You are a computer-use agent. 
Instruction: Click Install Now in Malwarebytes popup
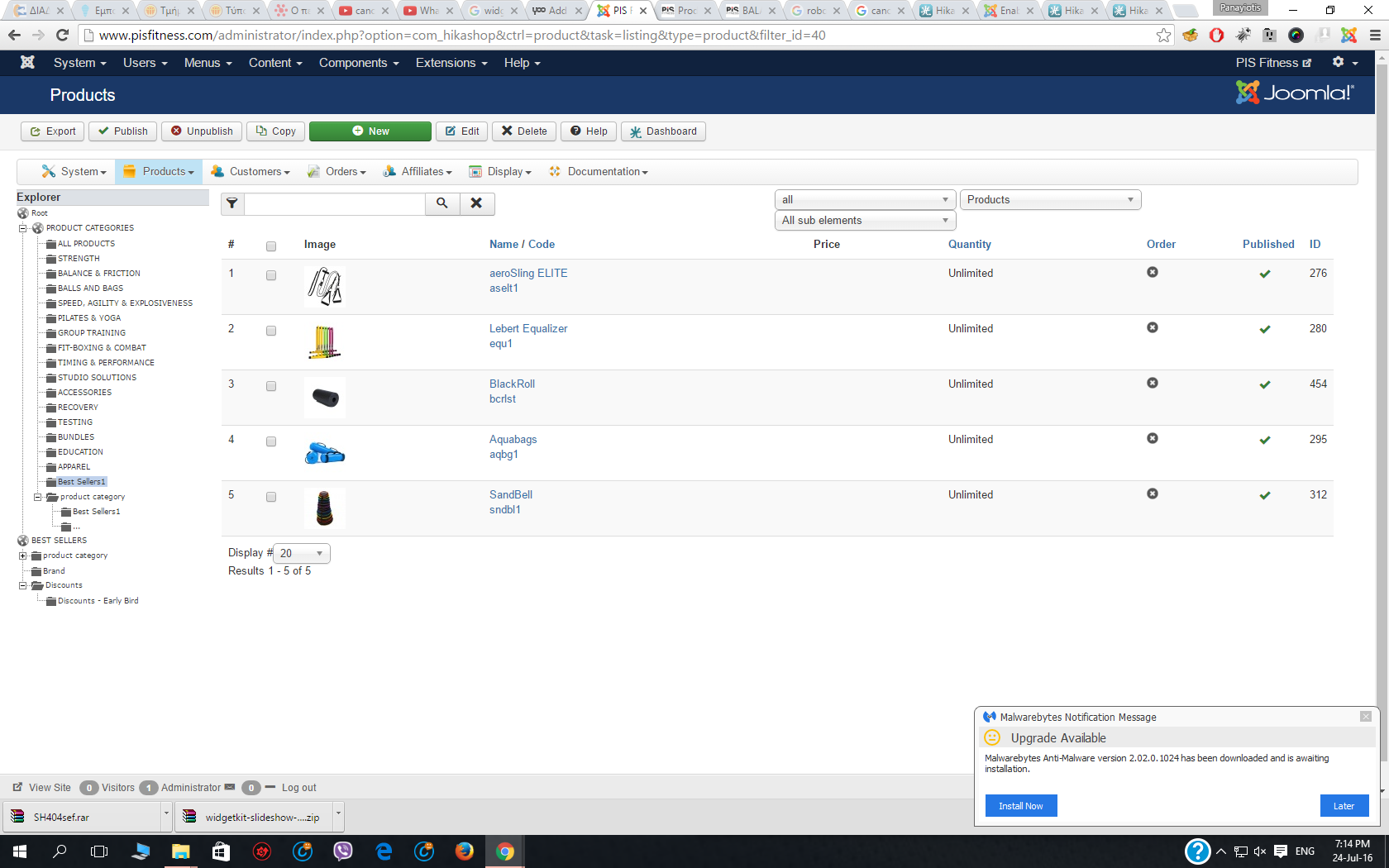(1021, 806)
